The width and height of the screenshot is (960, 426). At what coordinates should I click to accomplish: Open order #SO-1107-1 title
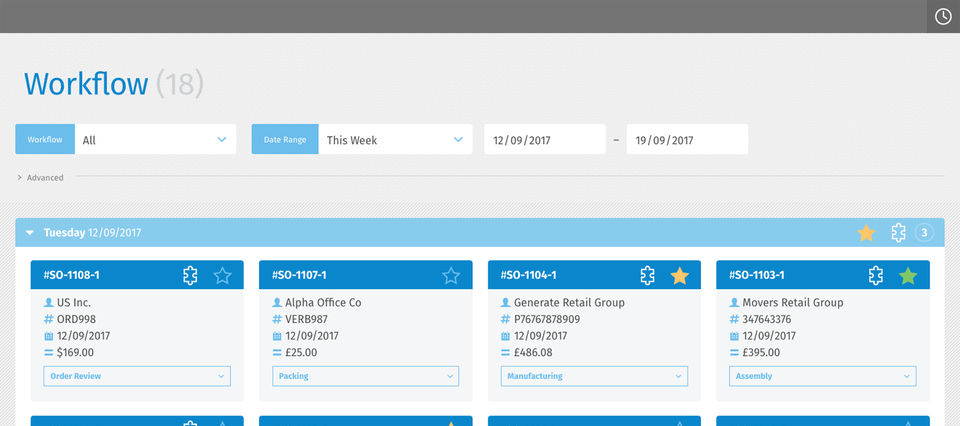tap(299, 275)
